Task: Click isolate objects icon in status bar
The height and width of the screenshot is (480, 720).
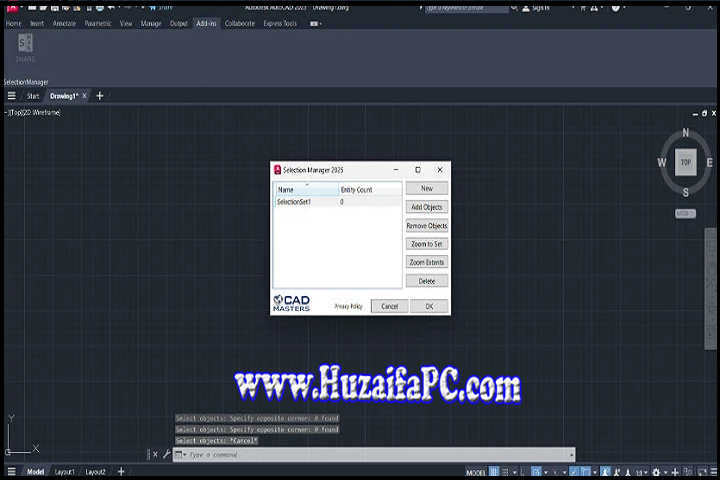Action: (x=688, y=471)
